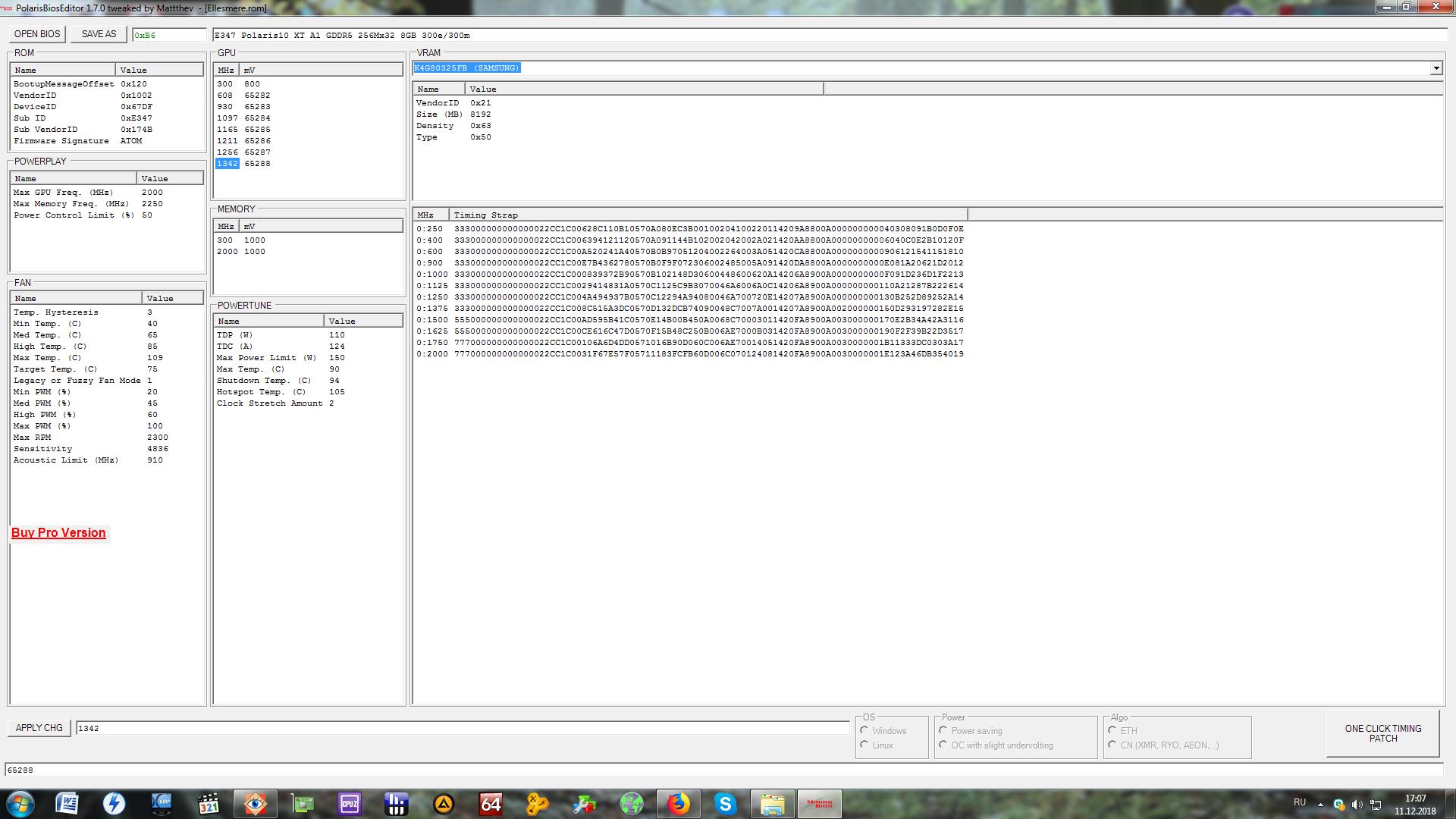This screenshot has width=1456, height=819.
Task: Open the Buy Pro Version link
Action: (58, 532)
